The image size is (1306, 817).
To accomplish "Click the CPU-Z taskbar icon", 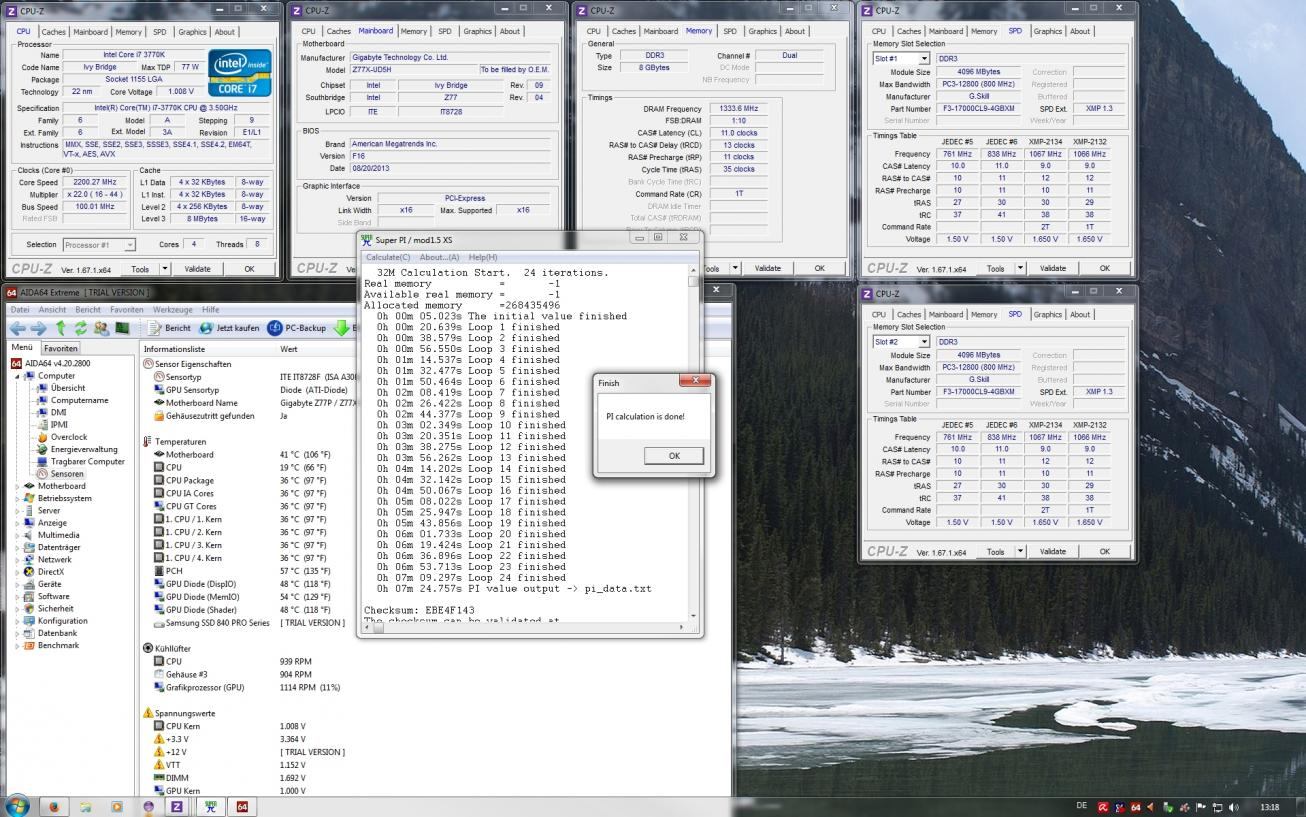I will click(177, 806).
